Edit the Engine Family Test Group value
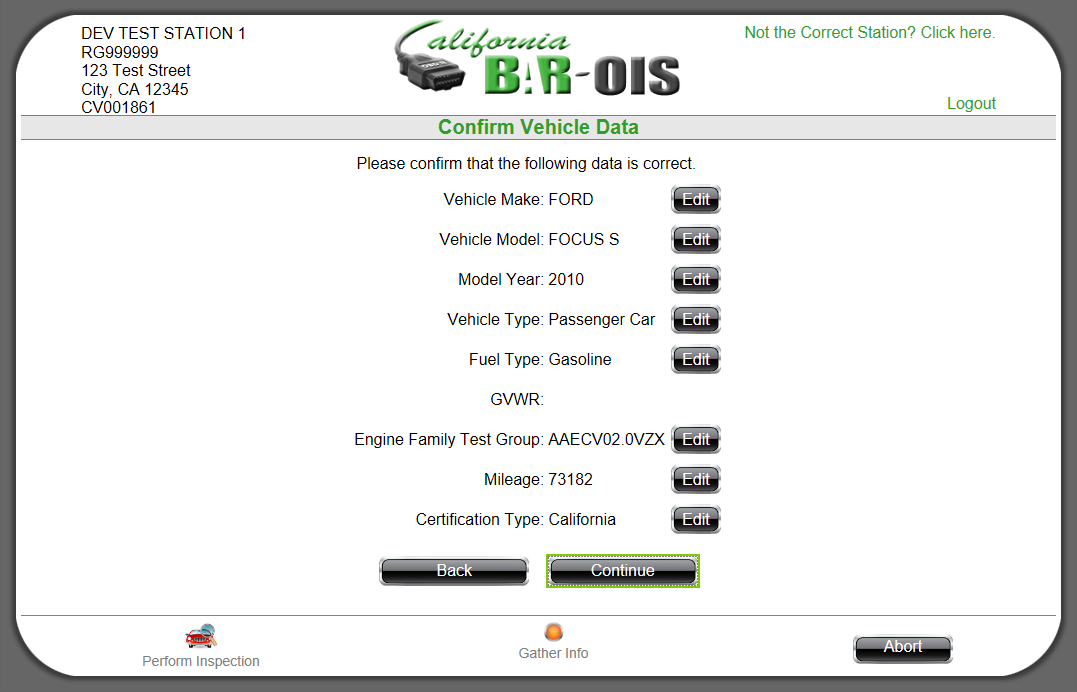This screenshot has height=692, width=1077. [696, 440]
